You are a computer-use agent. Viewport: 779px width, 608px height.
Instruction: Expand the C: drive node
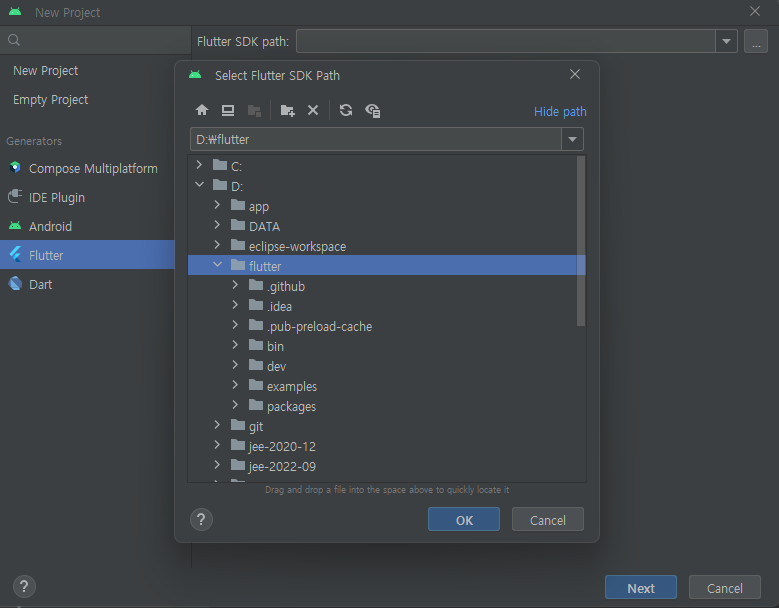coord(199,164)
